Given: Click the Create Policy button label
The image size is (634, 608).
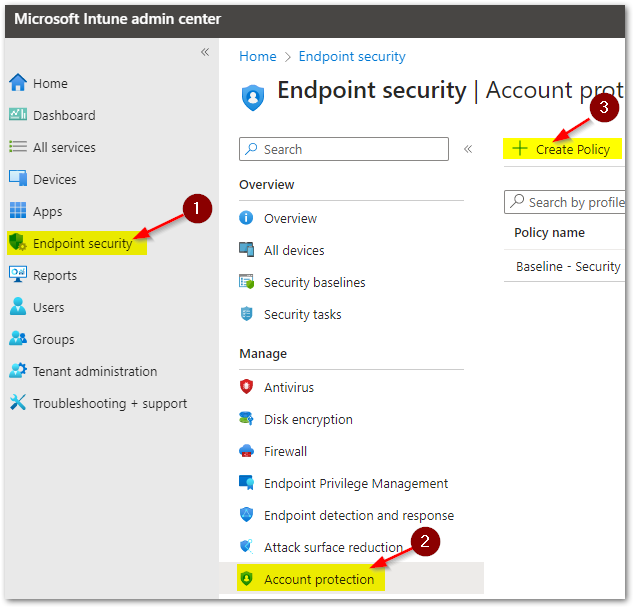Looking at the screenshot, I should click(573, 149).
